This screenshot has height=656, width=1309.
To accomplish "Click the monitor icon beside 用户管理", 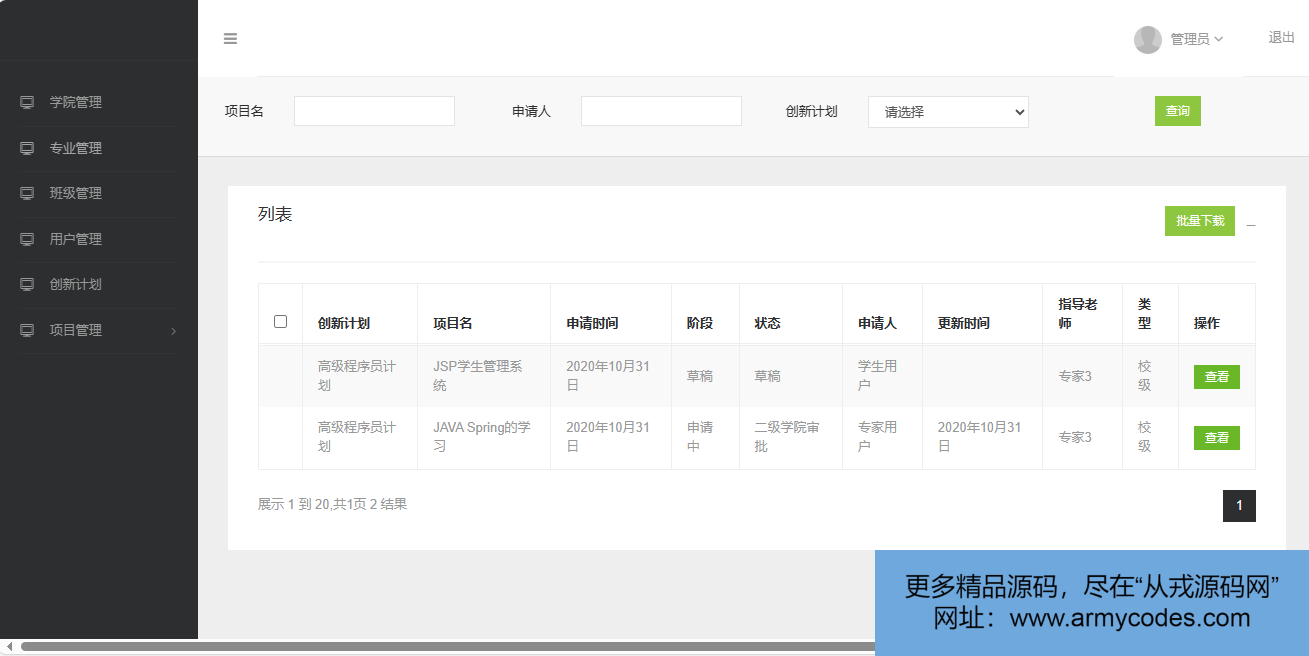I will point(27,239).
